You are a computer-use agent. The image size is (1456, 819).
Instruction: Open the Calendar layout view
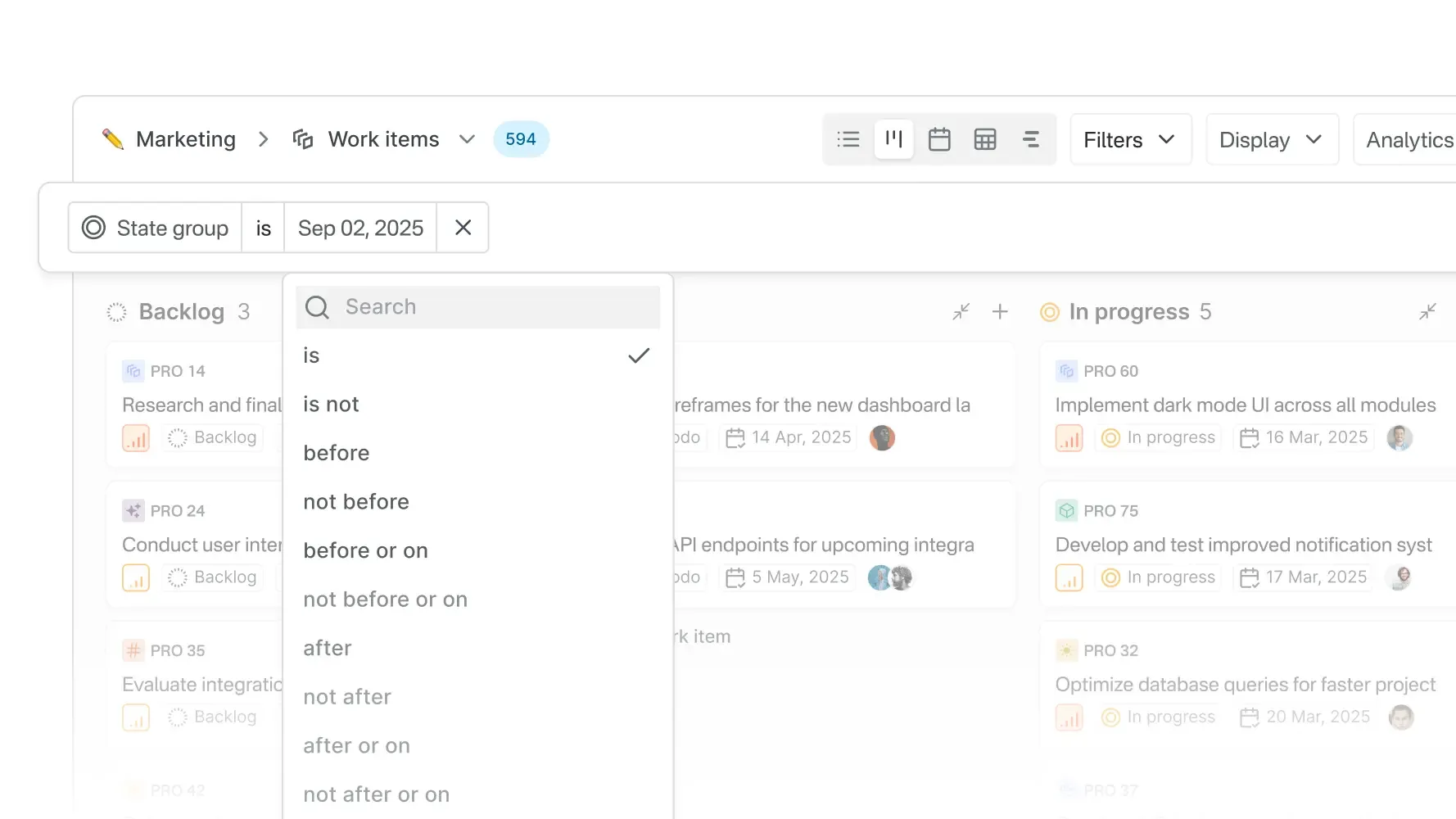click(939, 139)
